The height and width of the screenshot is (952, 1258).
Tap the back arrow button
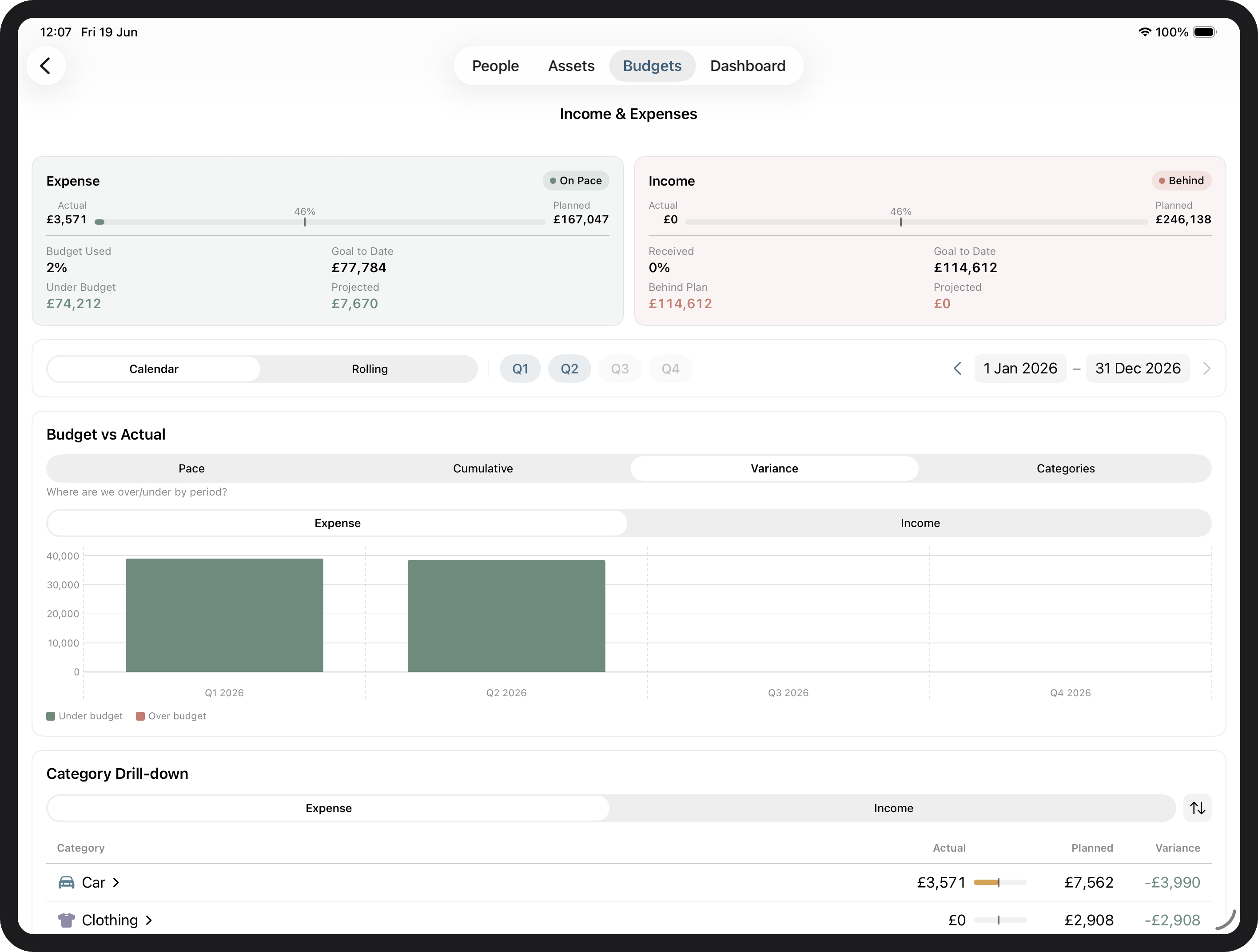(x=46, y=66)
